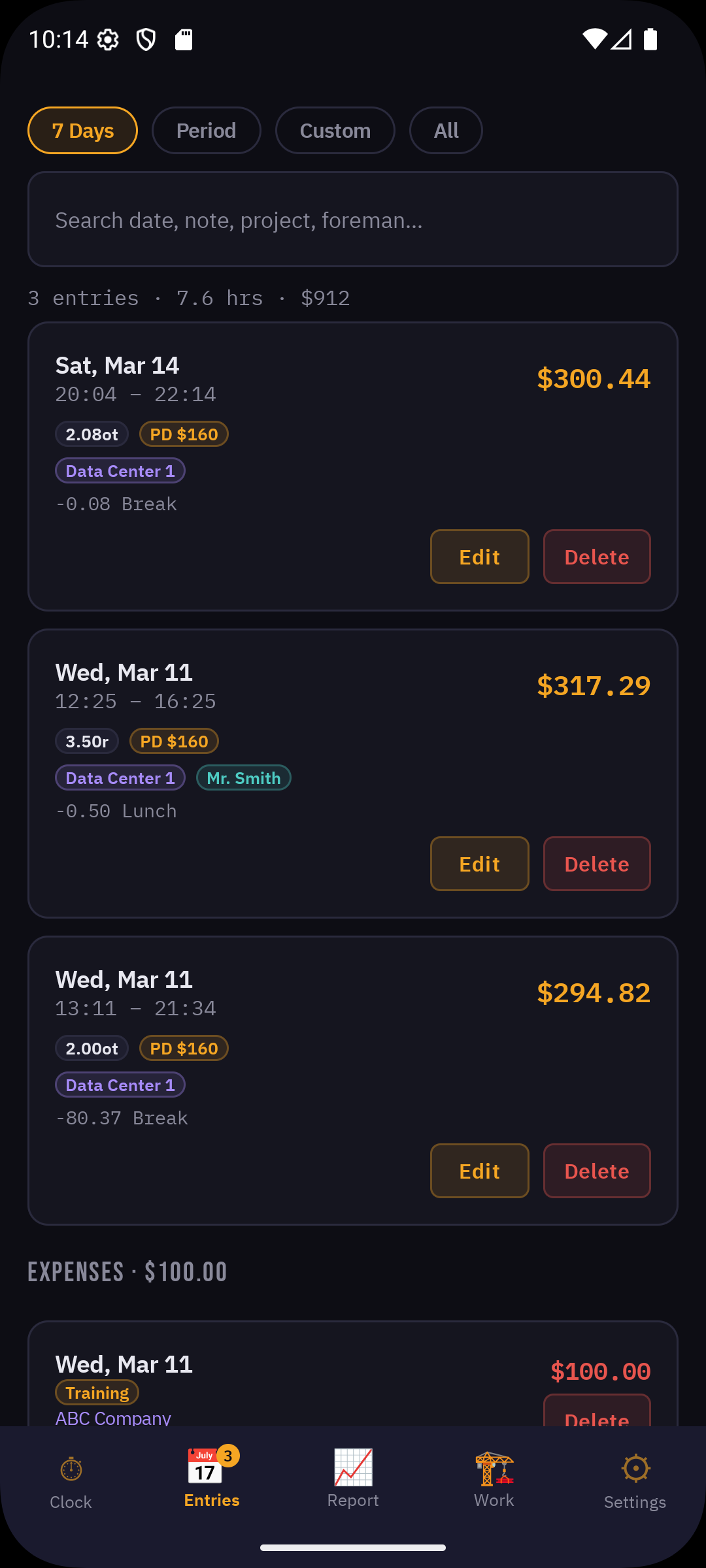Screen dimensions: 706x1568
Task: Tap the PD $160 per diem badge
Action: coord(184,433)
